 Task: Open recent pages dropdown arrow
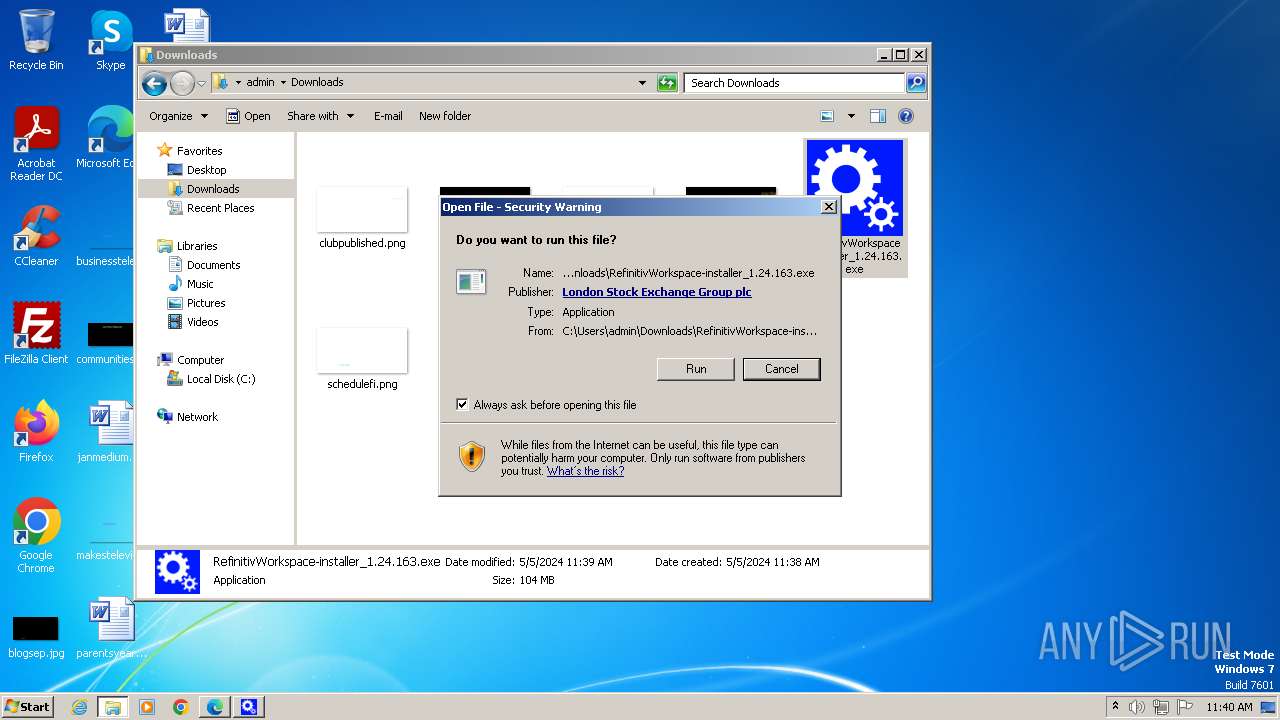click(x=201, y=83)
